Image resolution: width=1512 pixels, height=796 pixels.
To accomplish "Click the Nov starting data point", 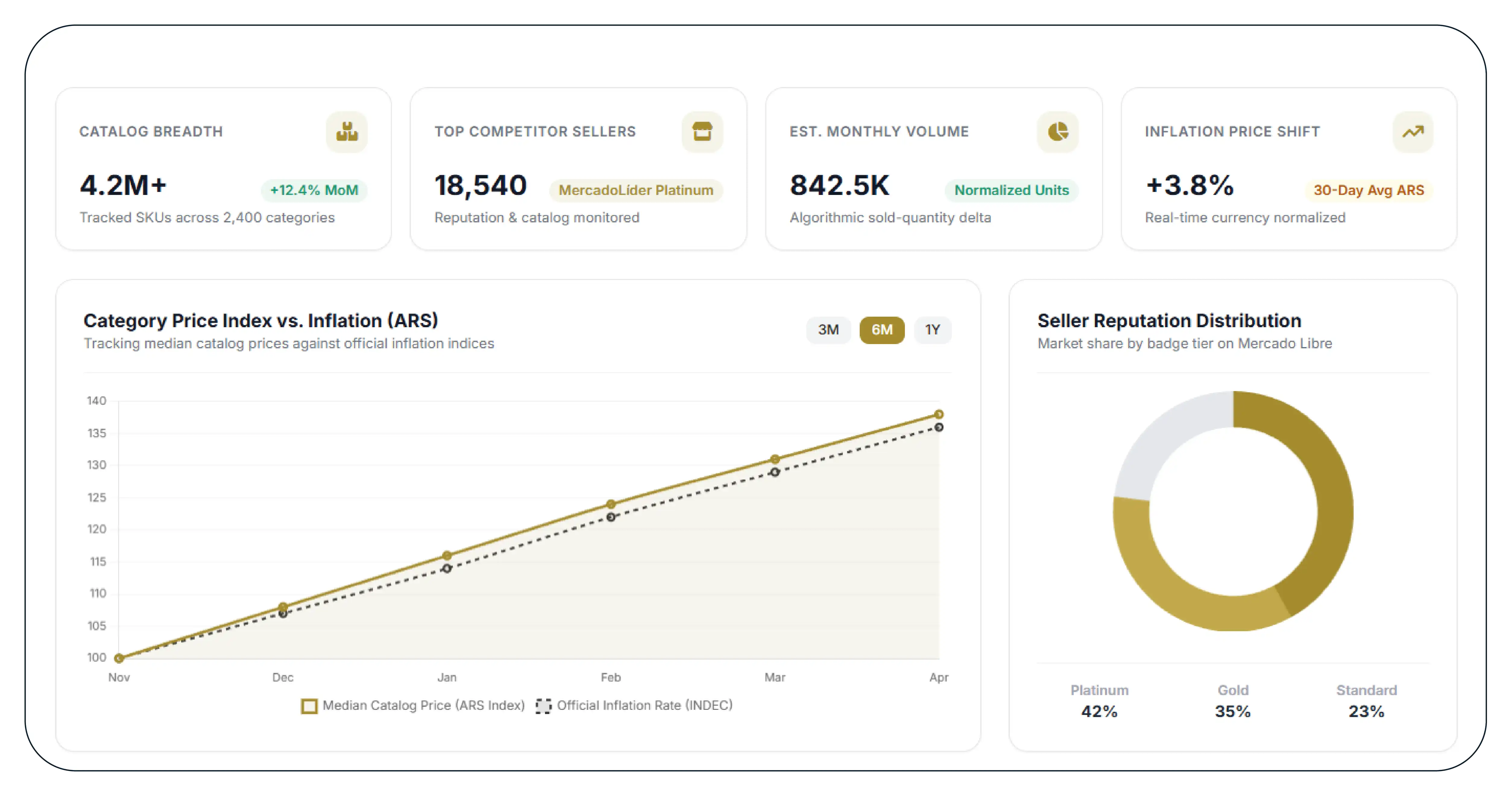I will click(118, 658).
